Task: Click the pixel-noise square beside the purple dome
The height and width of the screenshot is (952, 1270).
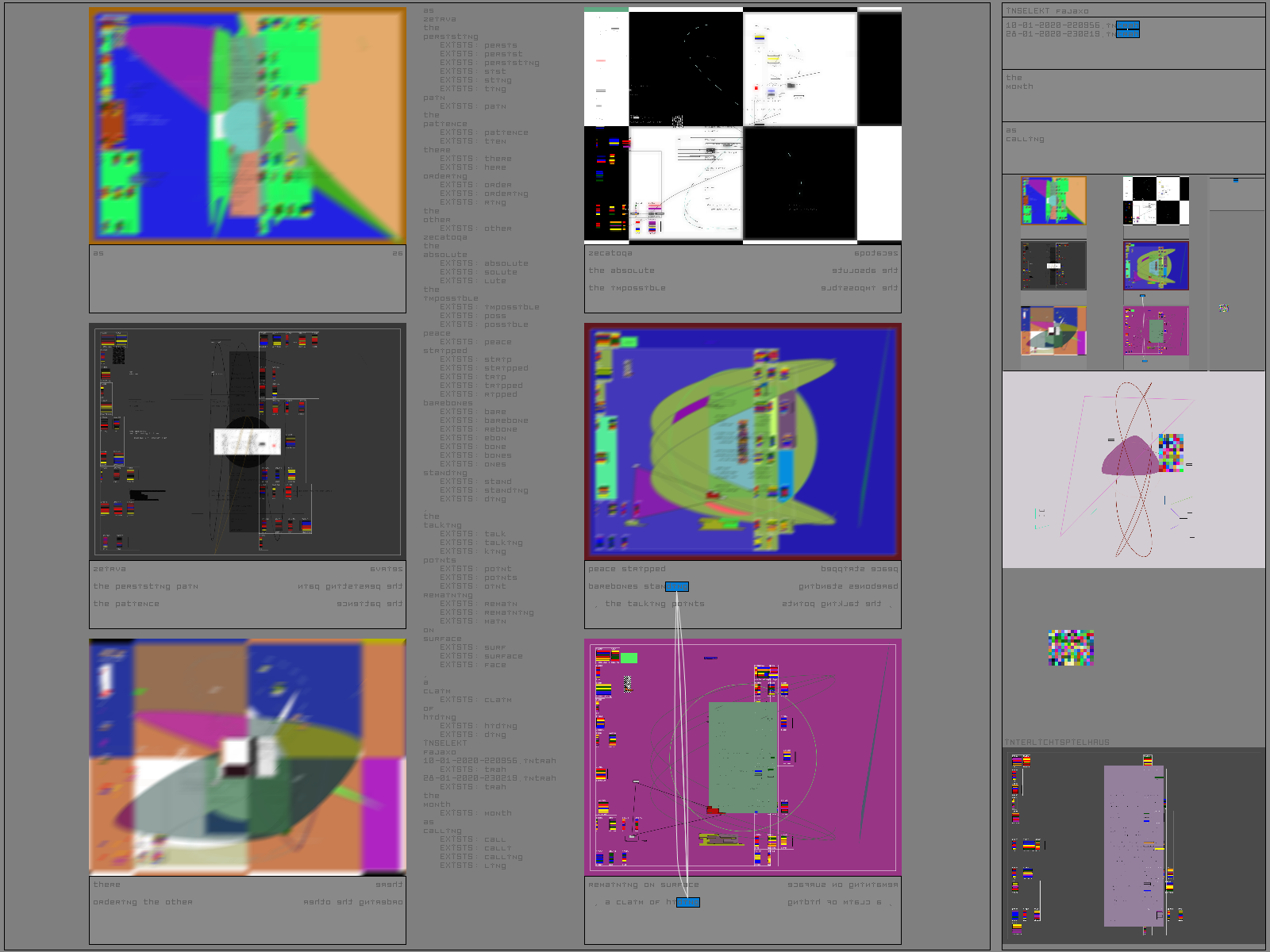Action: (1171, 452)
